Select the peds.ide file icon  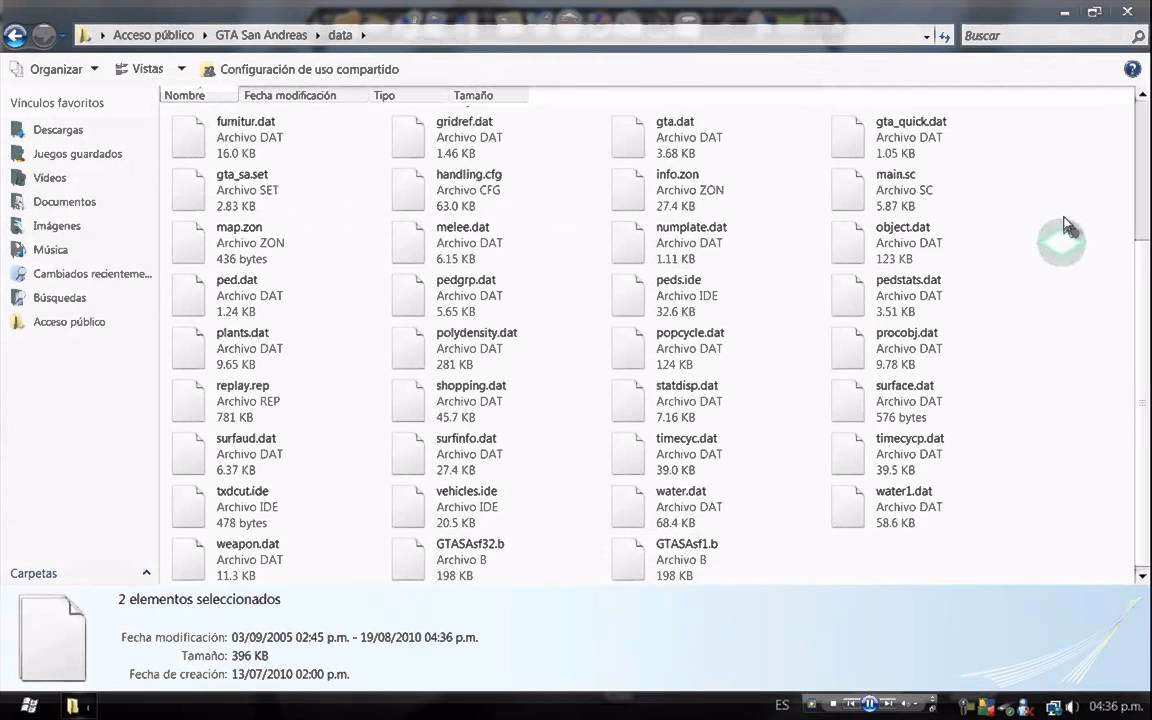click(x=628, y=295)
